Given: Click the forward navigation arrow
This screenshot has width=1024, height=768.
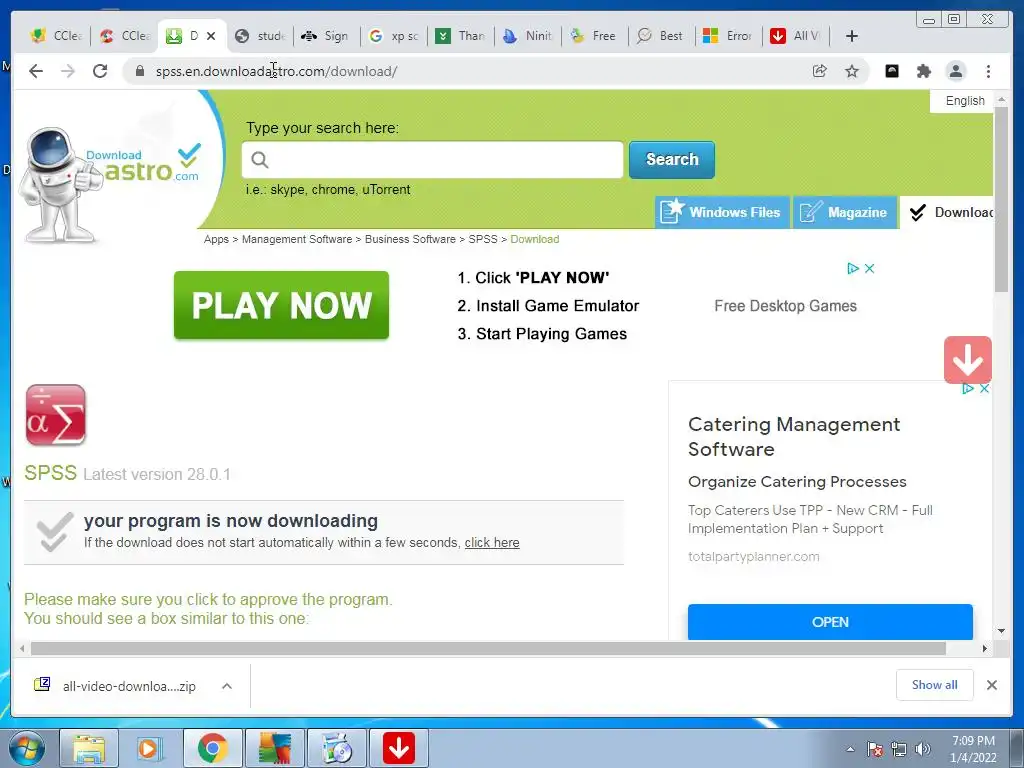Looking at the screenshot, I should coord(68,71).
